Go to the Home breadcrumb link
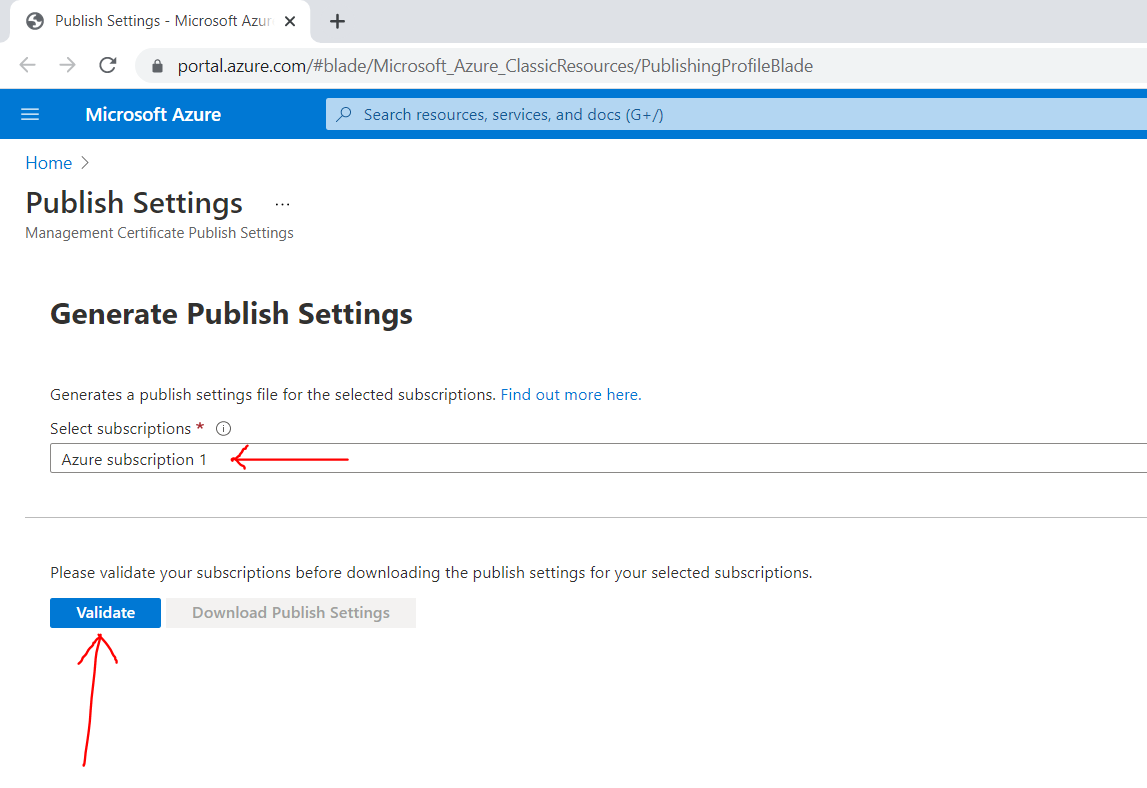This screenshot has height=788, width=1147. point(48,162)
